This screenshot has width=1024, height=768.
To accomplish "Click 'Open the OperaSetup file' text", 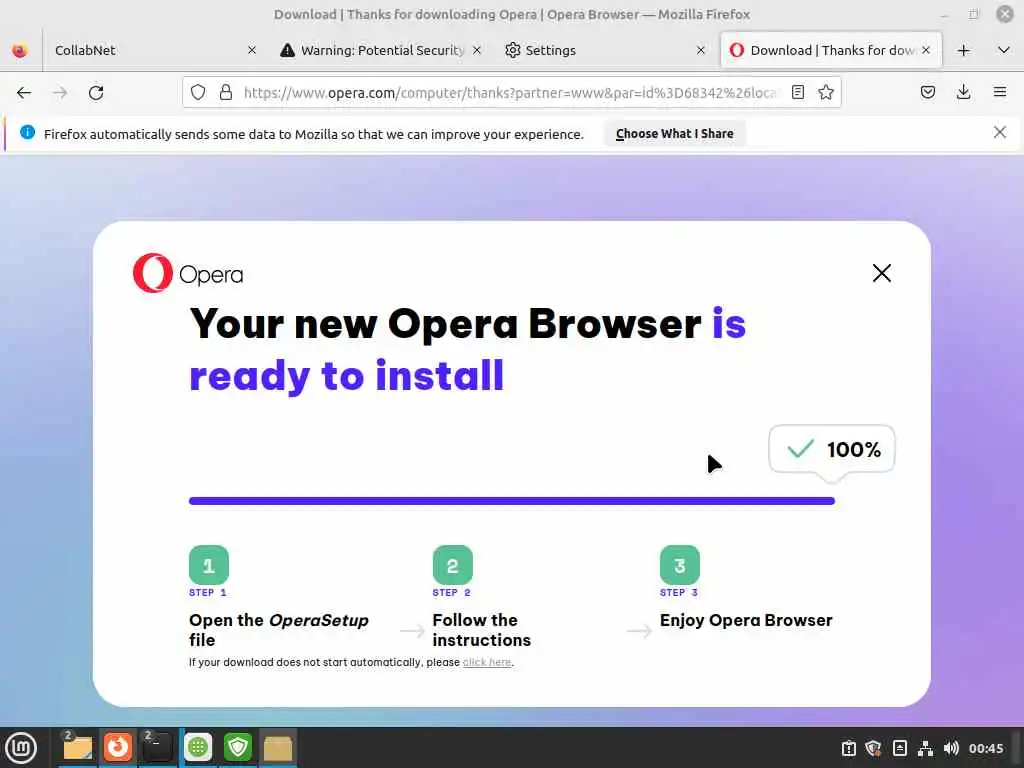I will point(279,630).
